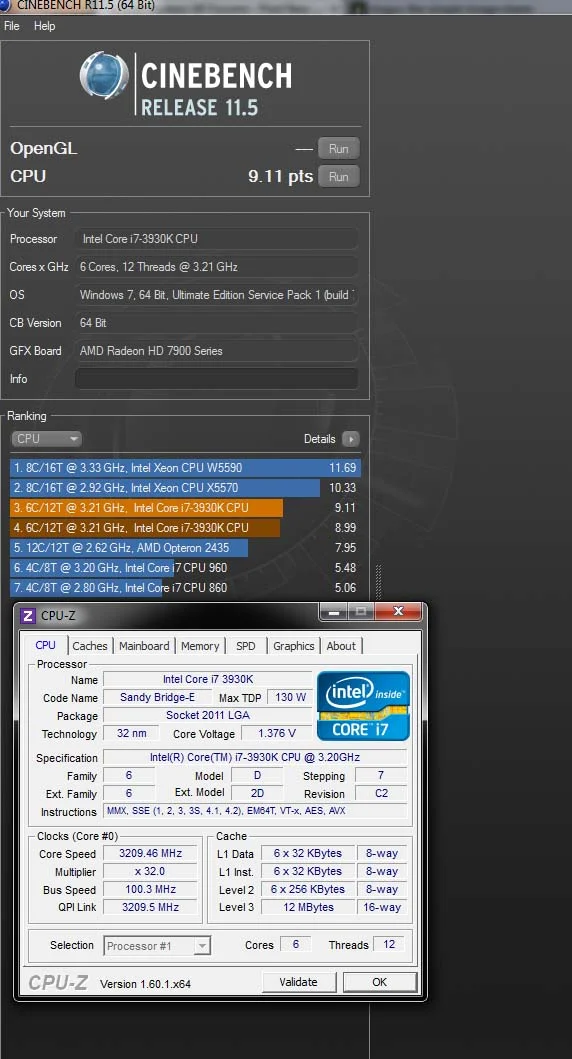572x1059 pixels.
Task: Select the Xeon W5590 ranking row
Action: [185, 467]
